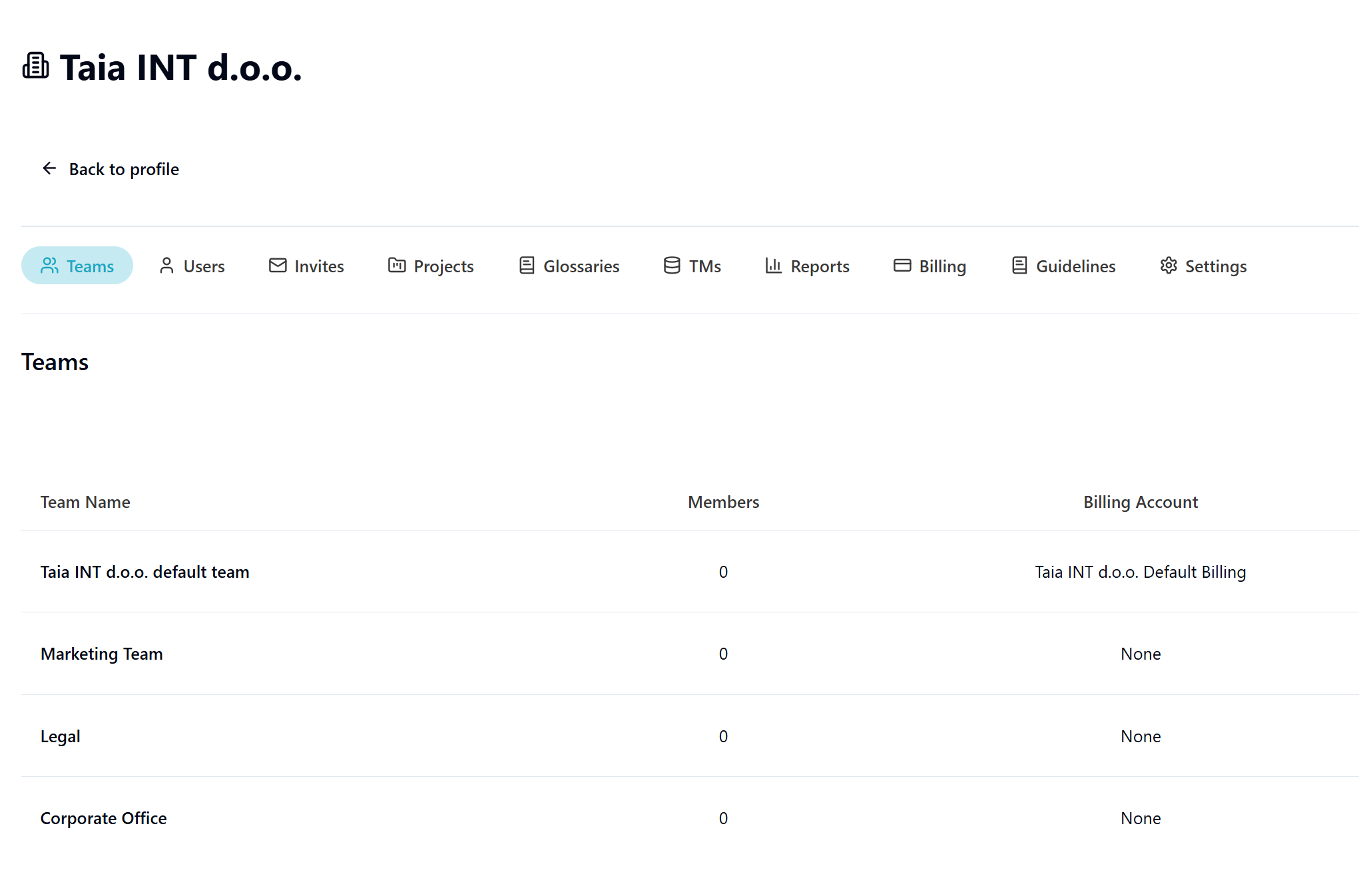Click the building icon beside Taia INT d.o.o.
1359x896 pixels.
click(x=35, y=65)
